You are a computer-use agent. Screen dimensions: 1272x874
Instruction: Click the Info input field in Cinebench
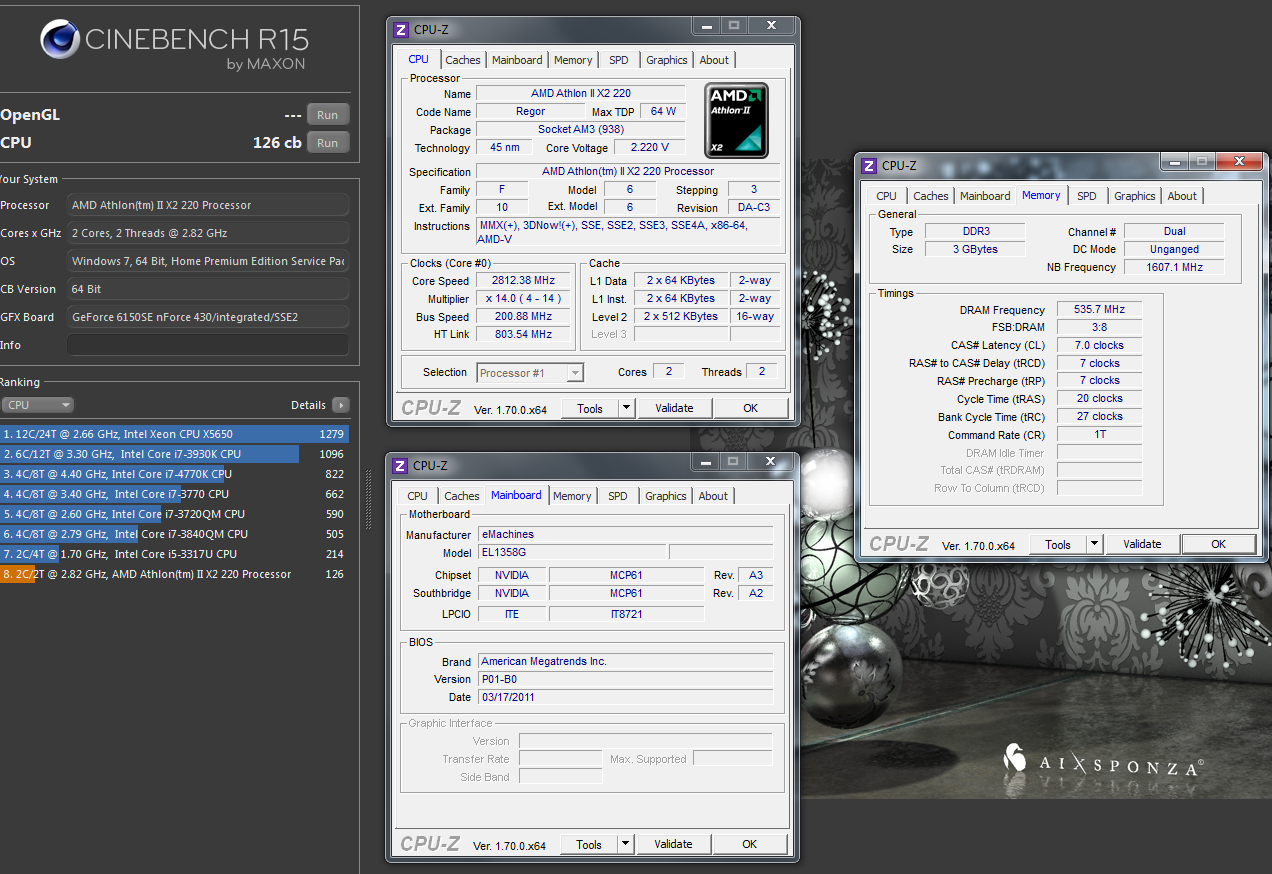[x=208, y=345]
